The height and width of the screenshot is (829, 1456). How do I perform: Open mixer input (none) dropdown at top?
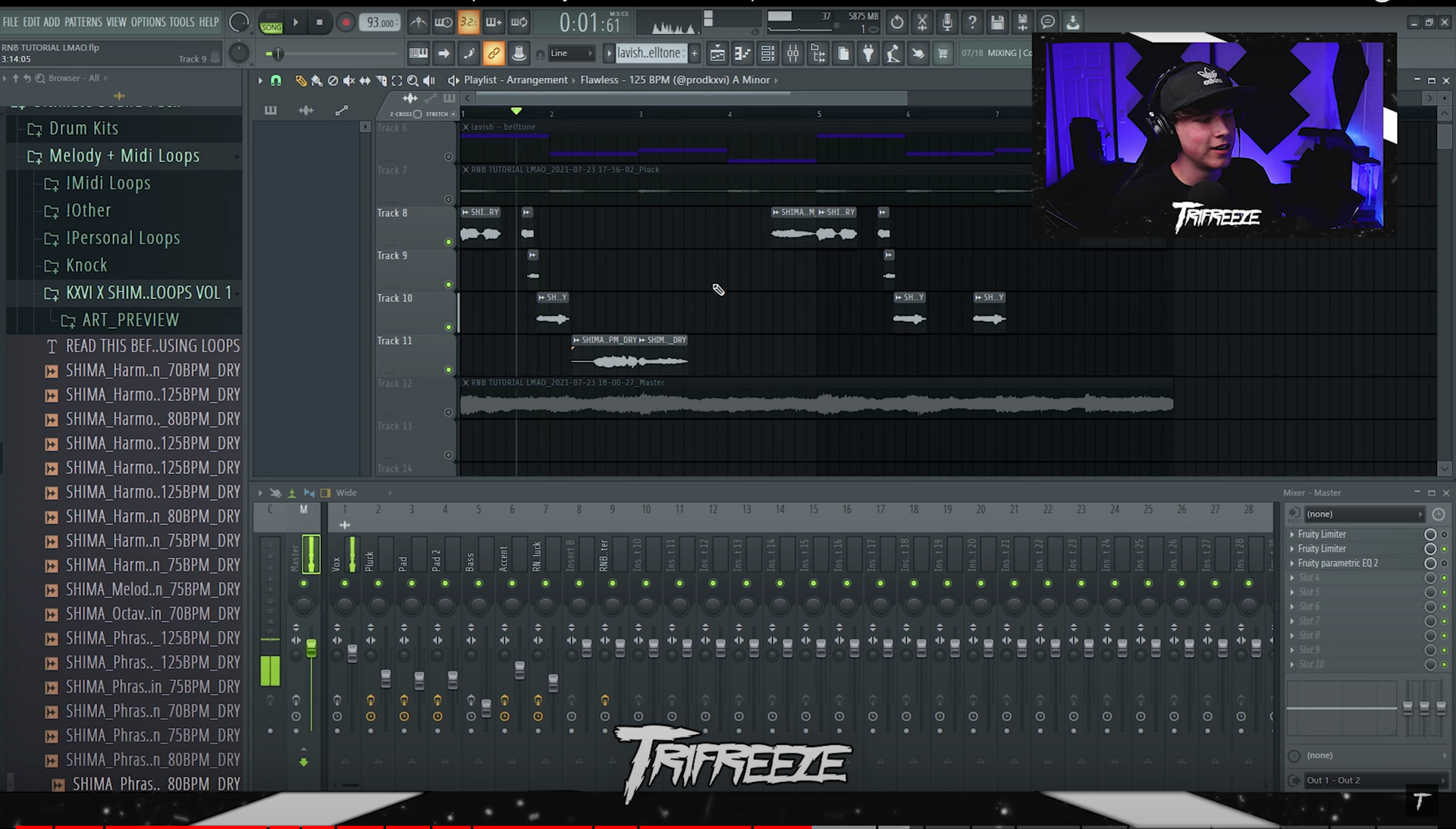click(1363, 514)
